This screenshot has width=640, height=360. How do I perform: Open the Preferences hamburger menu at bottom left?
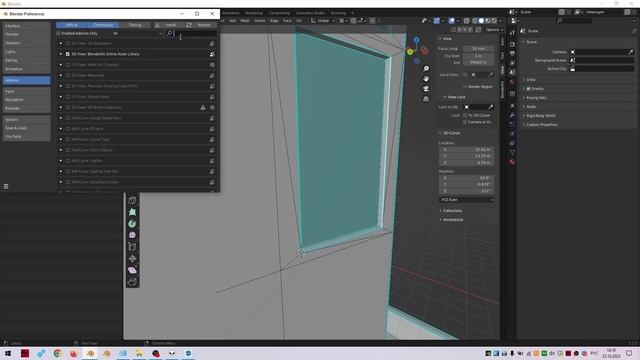[6, 187]
